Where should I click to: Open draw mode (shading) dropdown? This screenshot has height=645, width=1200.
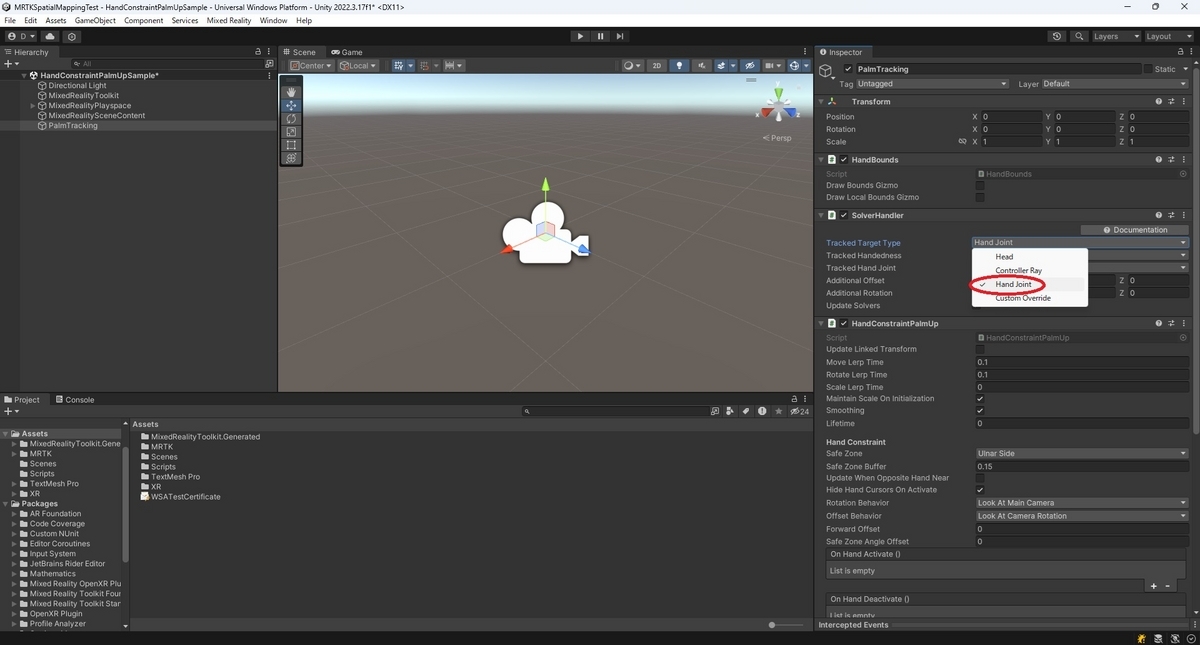[x=632, y=66]
